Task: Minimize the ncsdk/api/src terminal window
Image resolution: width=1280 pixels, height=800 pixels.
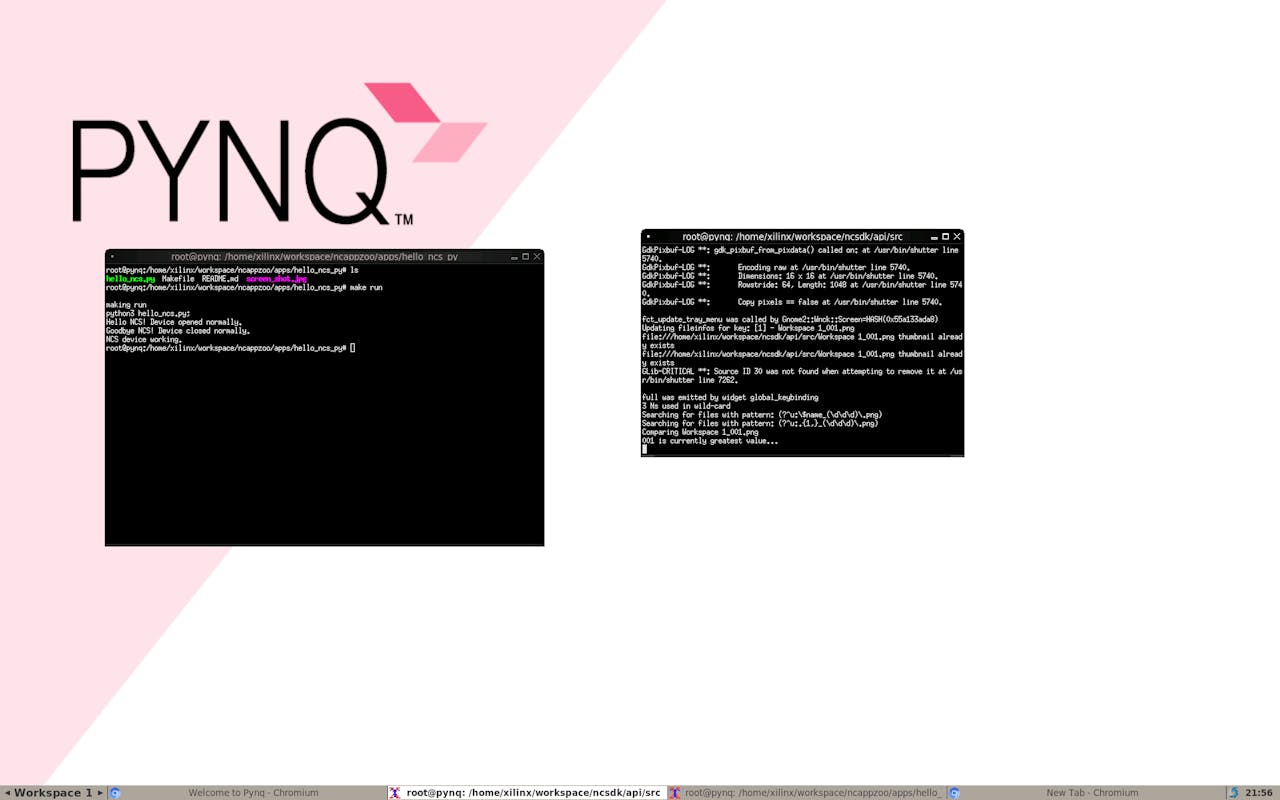Action: coord(934,237)
